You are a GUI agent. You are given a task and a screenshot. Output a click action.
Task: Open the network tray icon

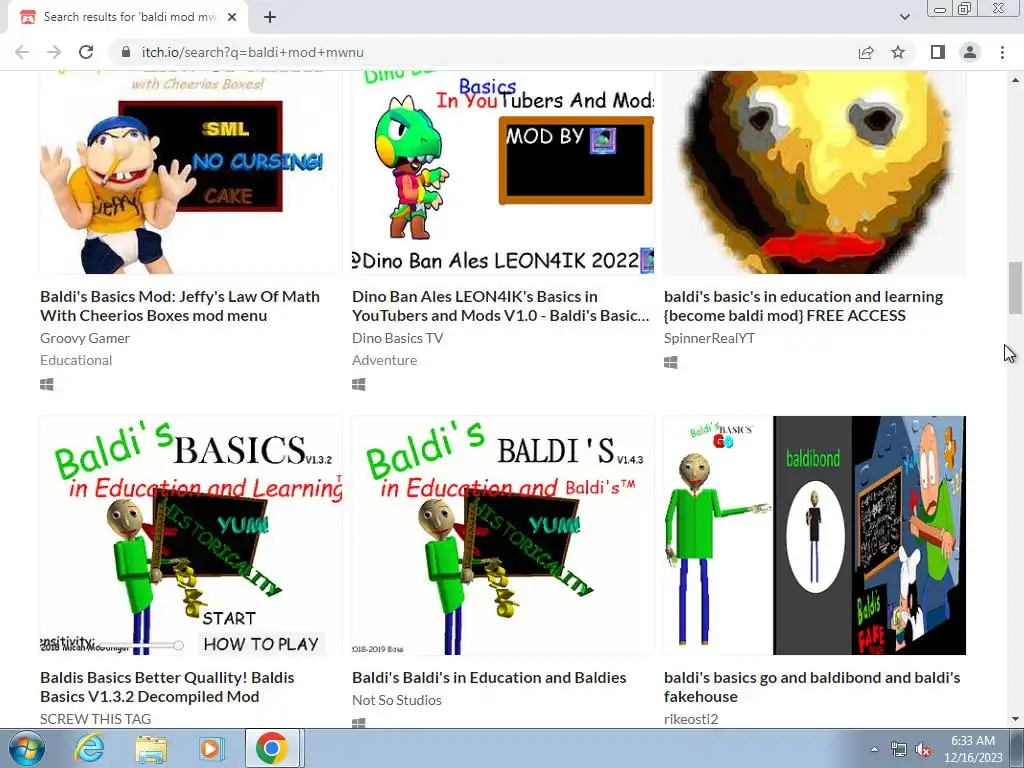tap(899, 749)
